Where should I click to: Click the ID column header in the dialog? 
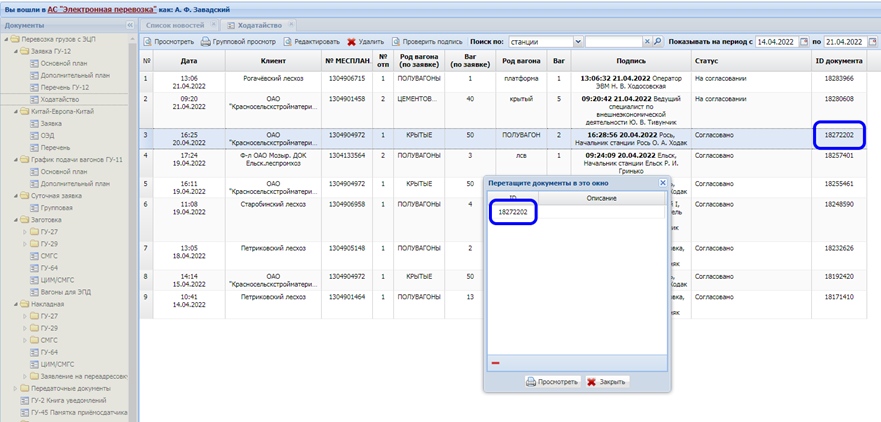click(512, 198)
